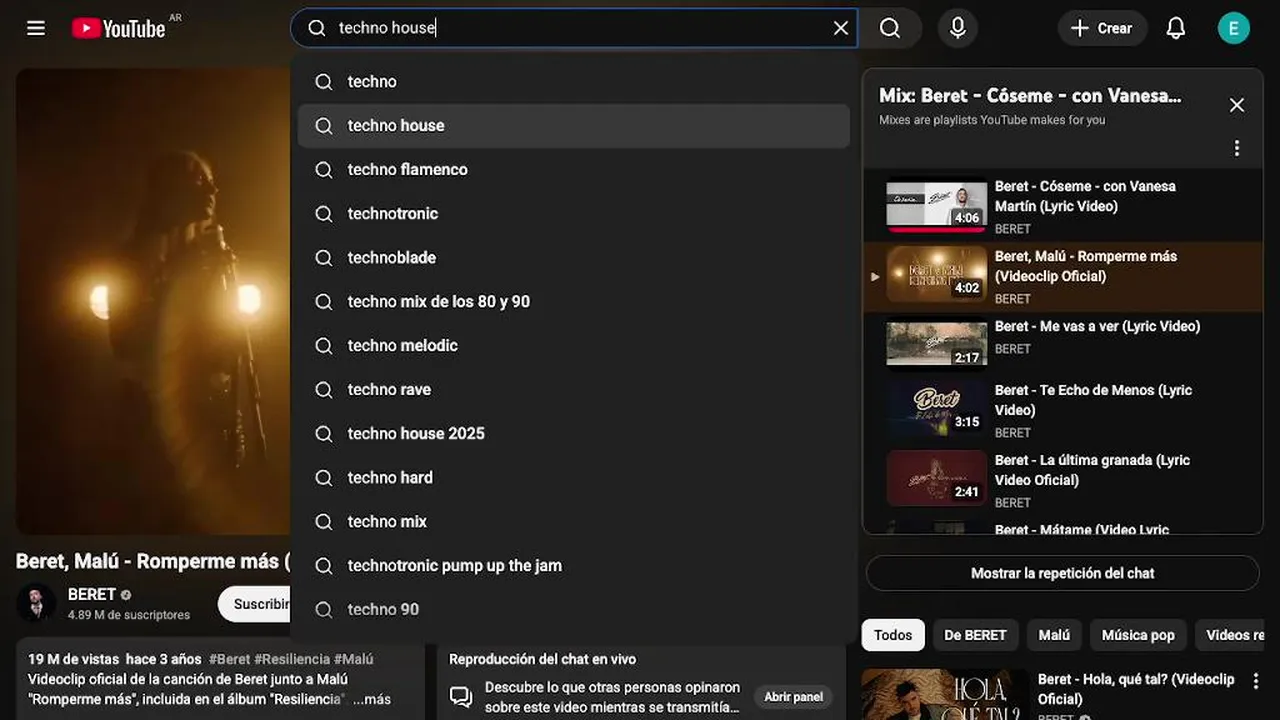Open BERET channel avatar
Image resolution: width=1280 pixels, height=720 pixels.
point(37,603)
